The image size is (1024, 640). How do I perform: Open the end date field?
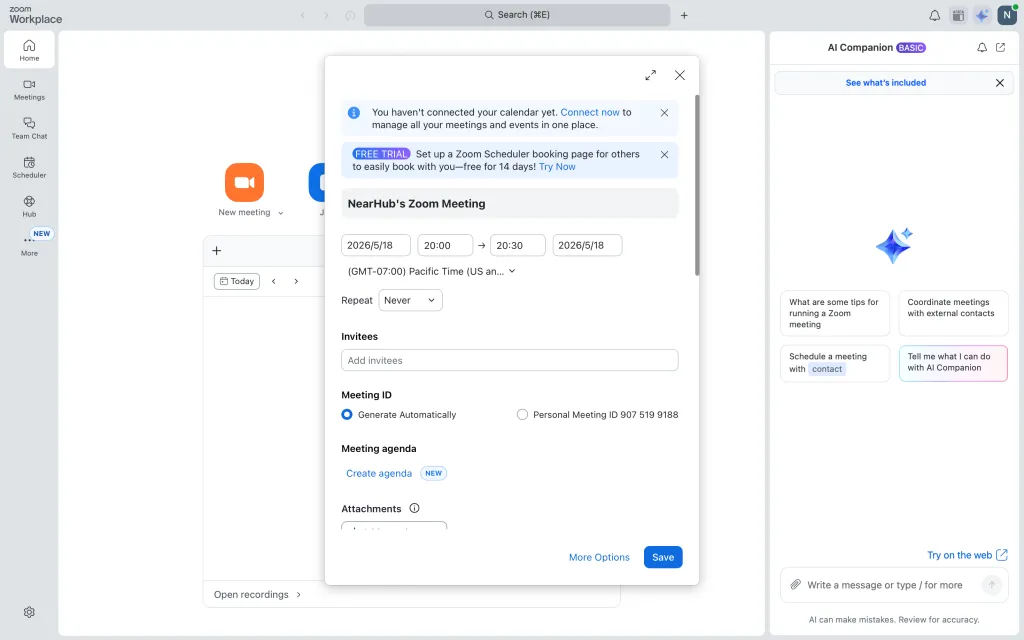587,246
